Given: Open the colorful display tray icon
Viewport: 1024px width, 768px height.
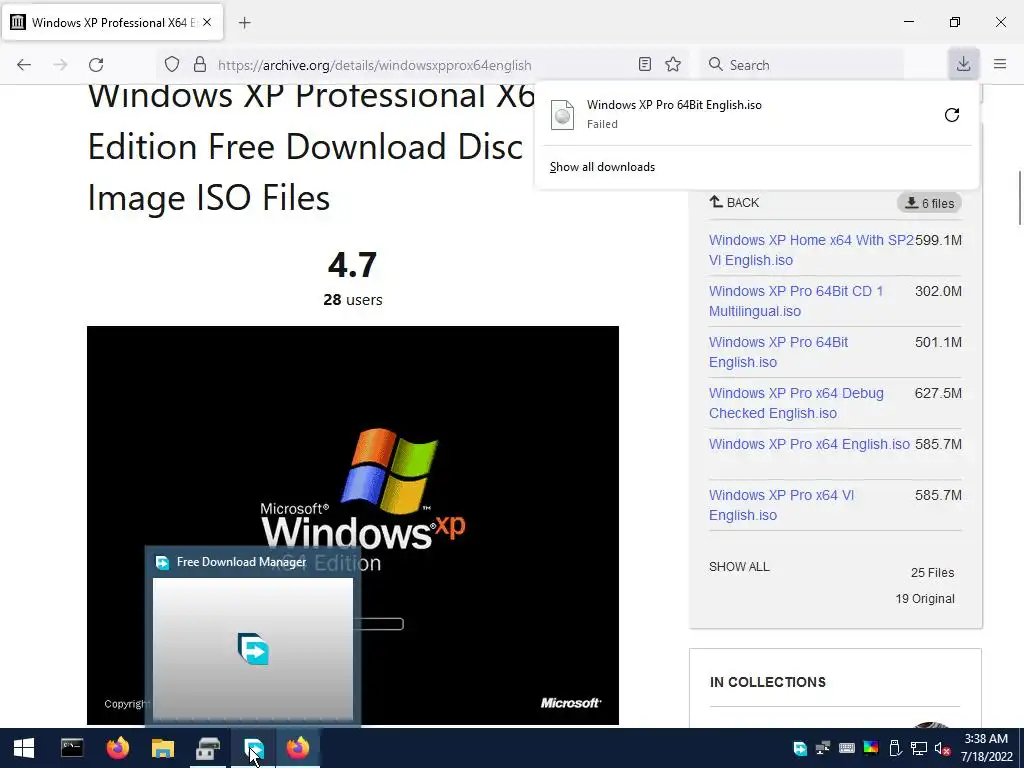Looking at the screenshot, I should 871,748.
